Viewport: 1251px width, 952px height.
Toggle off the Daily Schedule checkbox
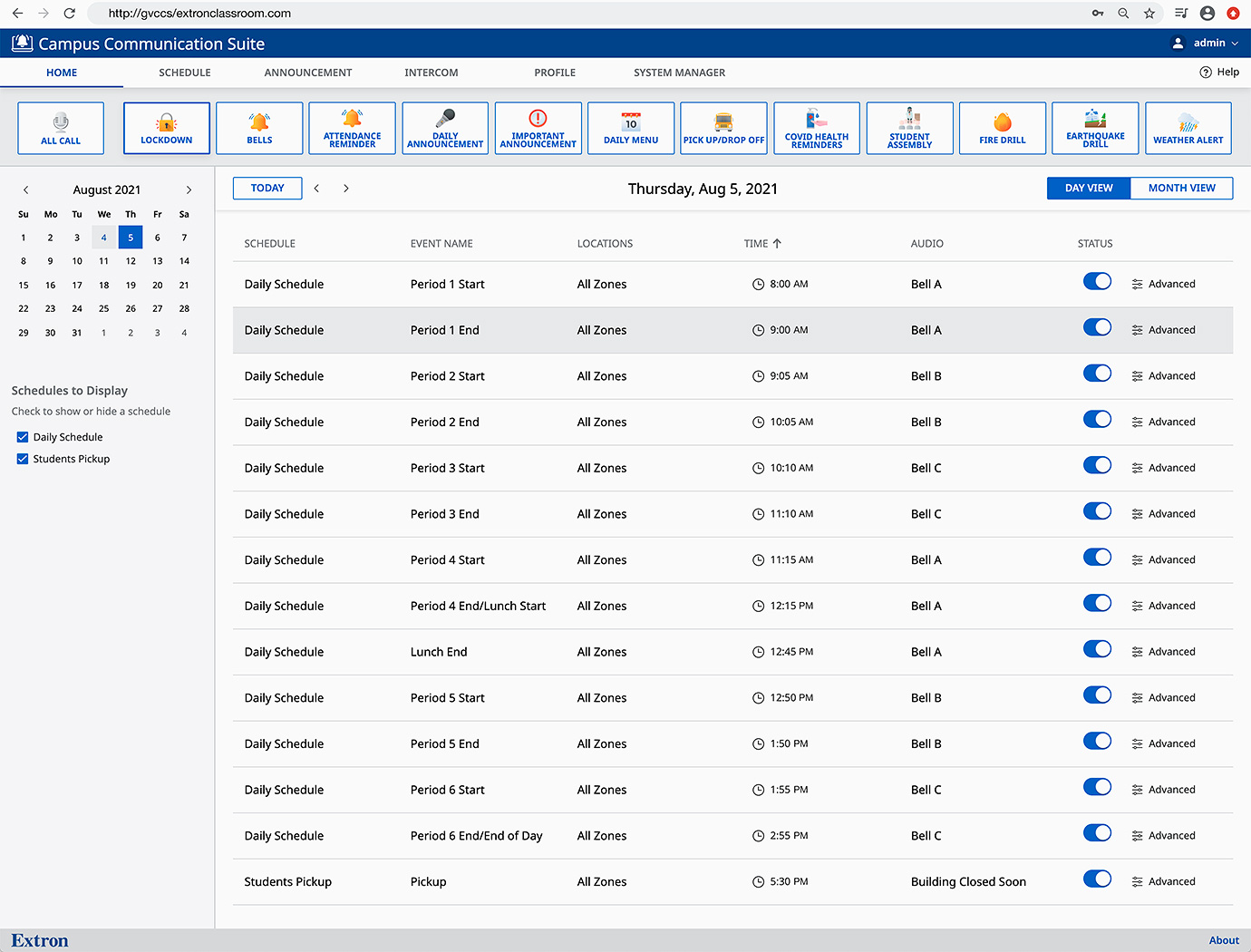click(x=22, y=436)
